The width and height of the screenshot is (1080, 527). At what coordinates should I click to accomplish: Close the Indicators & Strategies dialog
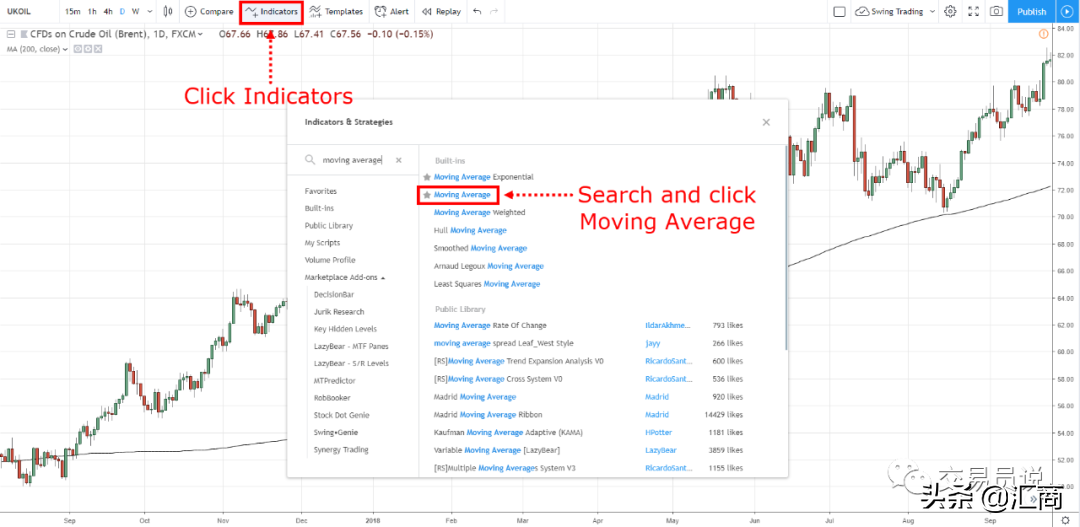pyautogui.click(x=766, y=122)
